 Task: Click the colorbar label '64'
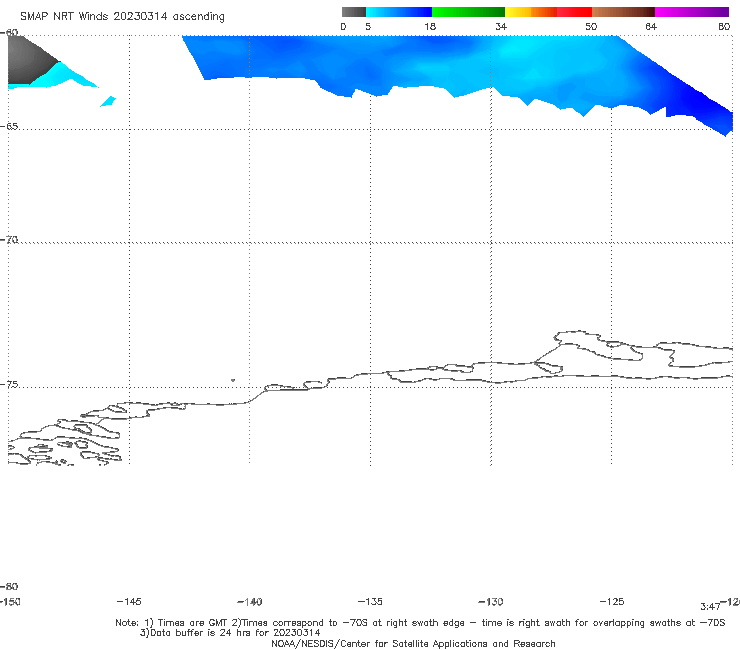point(651,26)
